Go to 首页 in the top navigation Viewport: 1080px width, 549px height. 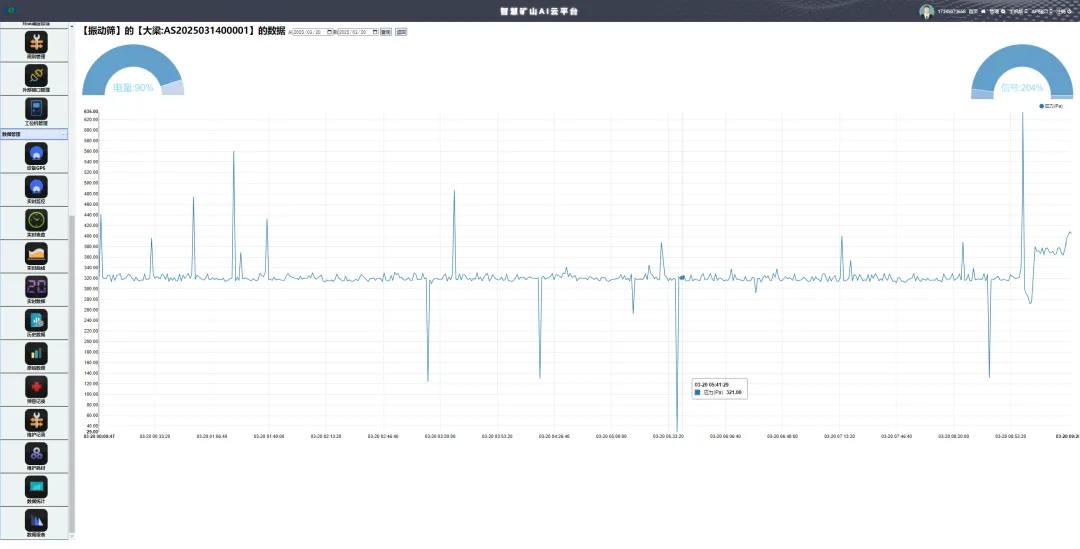click(x=973, y=11)
